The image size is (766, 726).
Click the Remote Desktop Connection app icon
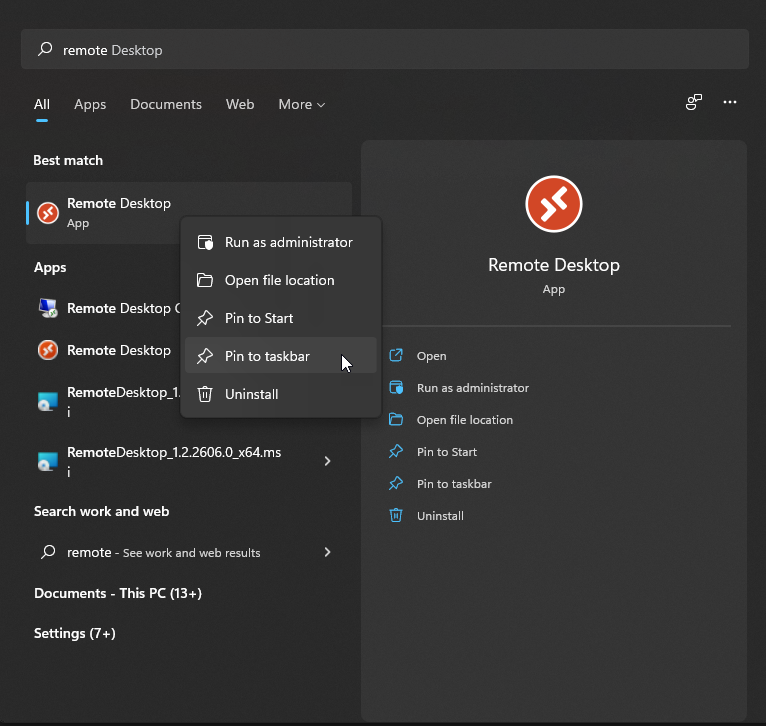47,308
